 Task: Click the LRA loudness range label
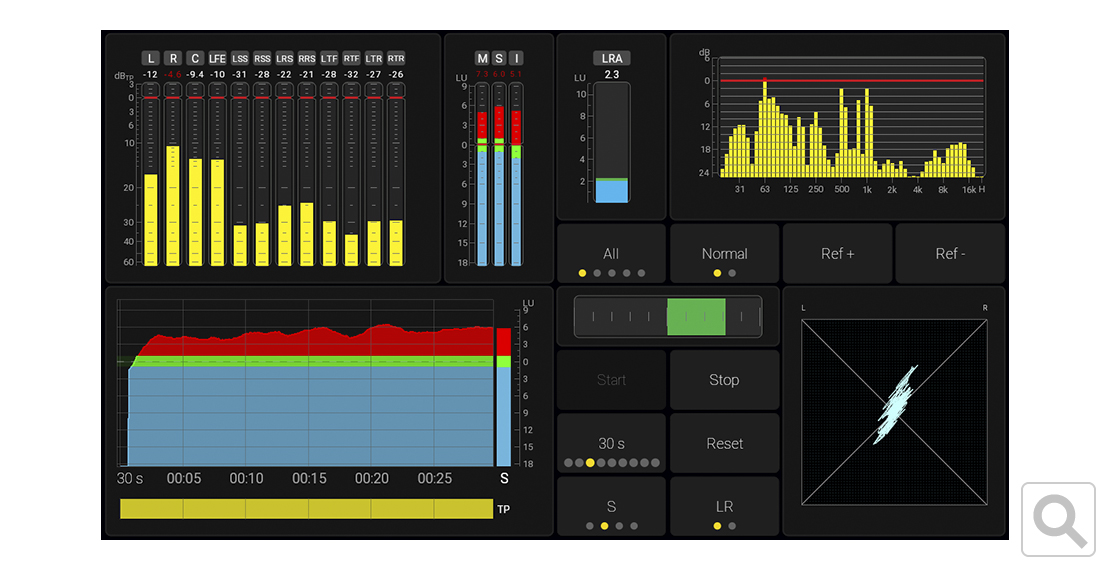click(611, 58)
